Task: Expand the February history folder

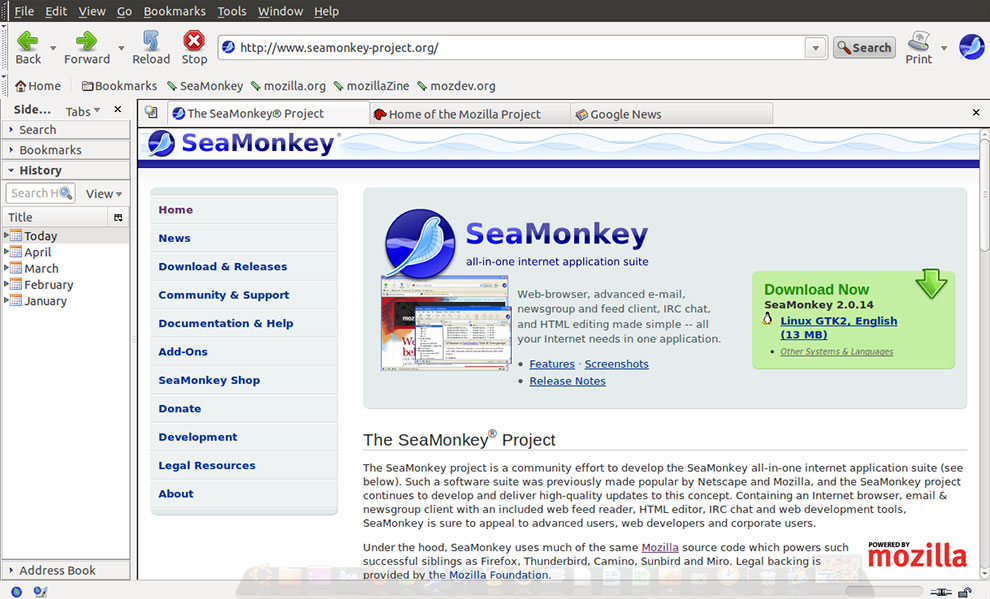Action: [x=6, y=284]
